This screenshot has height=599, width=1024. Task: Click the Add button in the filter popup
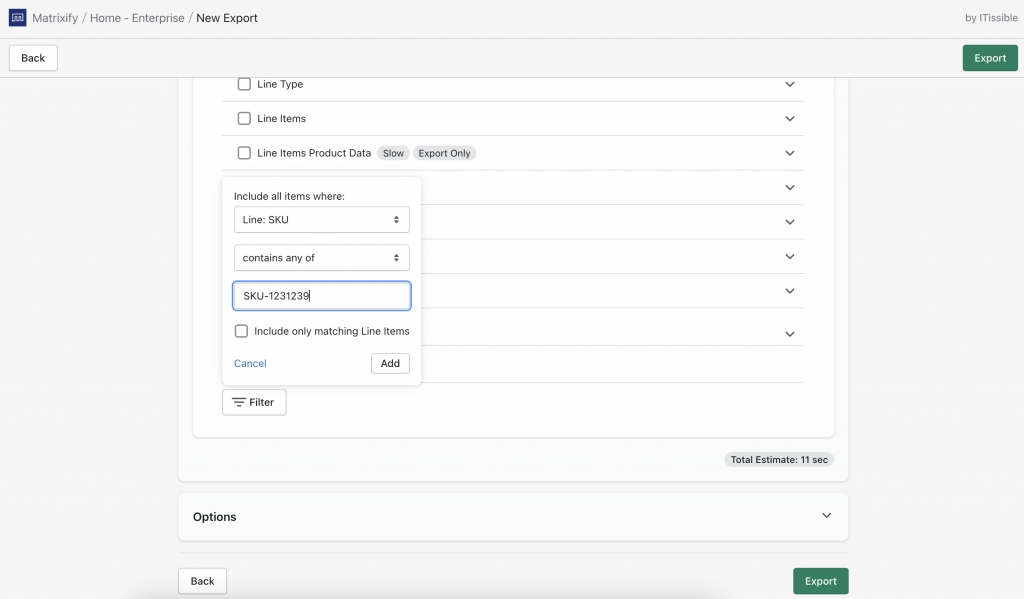(x=390, y=363)
